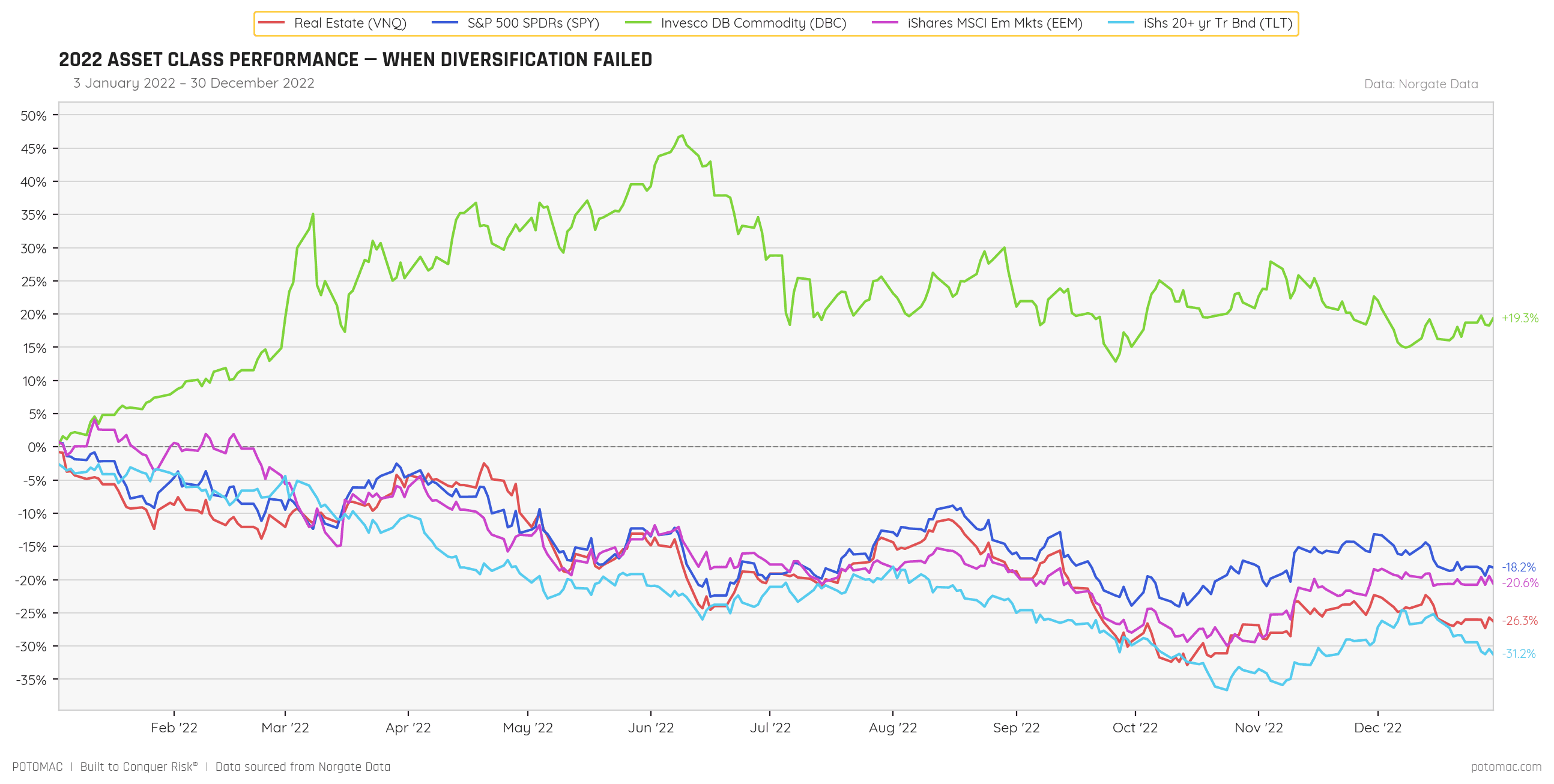Click the Jun '22 x-axis tick label
The image size is (1554, 784).
coord(650,728)
